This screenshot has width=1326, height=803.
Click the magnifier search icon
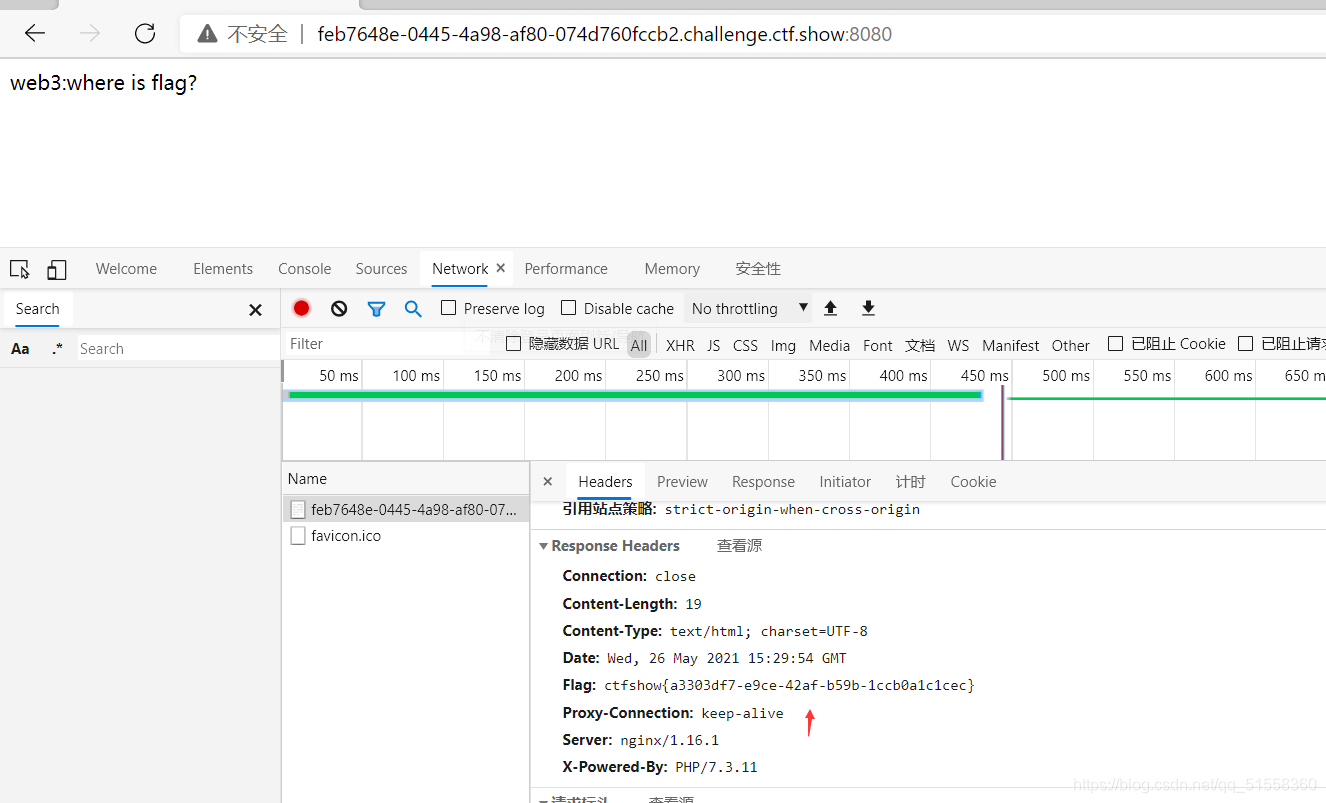[x=413, y=308]
